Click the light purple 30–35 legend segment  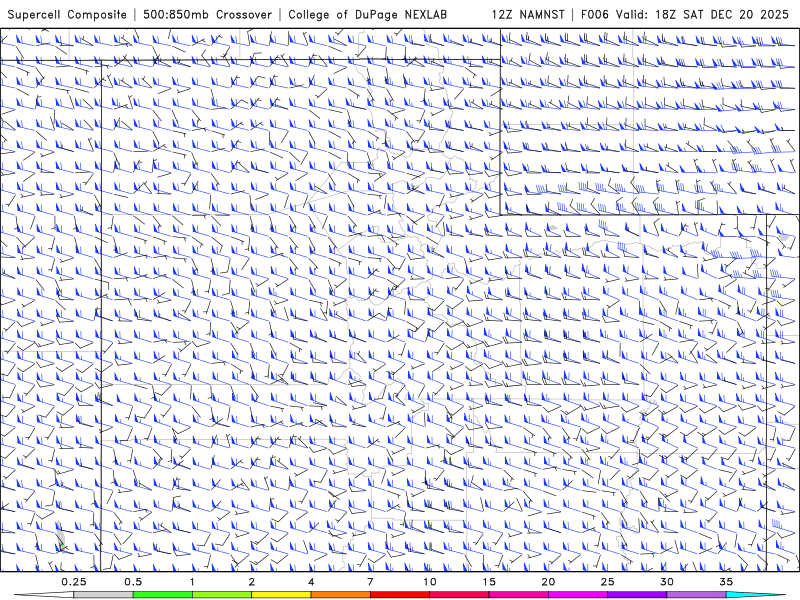point(696,595)
